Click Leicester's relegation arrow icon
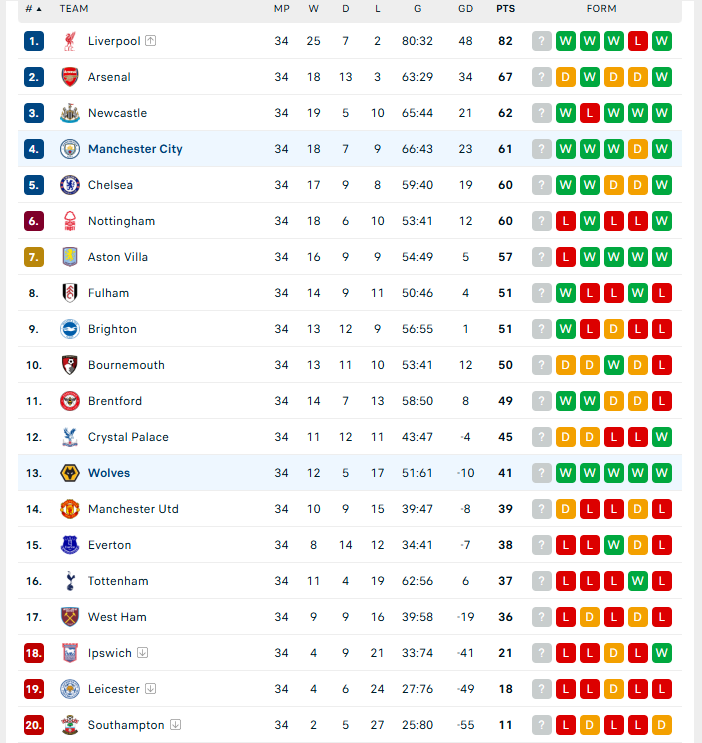This screenshot has height=743, width=702. click(x=150, y=689)
